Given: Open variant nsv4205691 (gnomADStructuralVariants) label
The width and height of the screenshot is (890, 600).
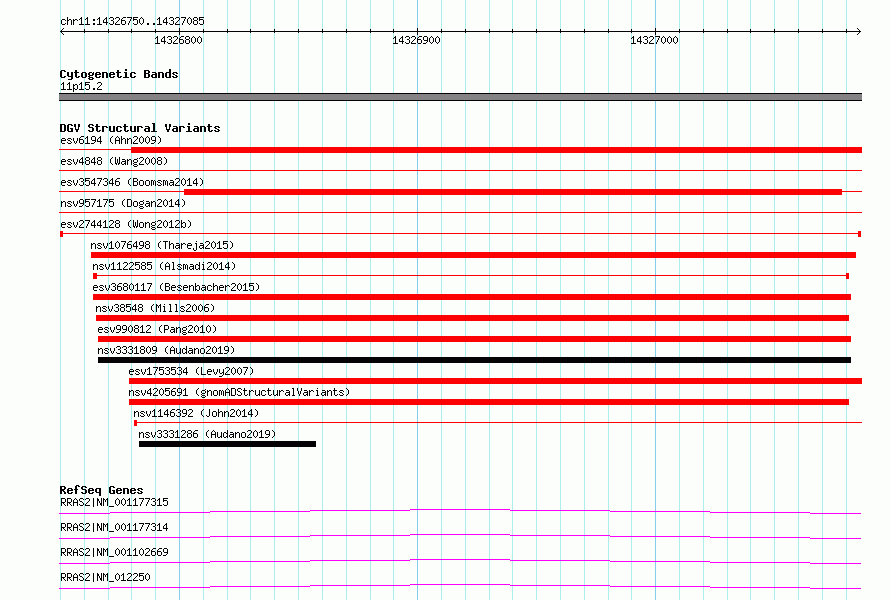Looking at the screenshot, I should [x=239, y=392].
